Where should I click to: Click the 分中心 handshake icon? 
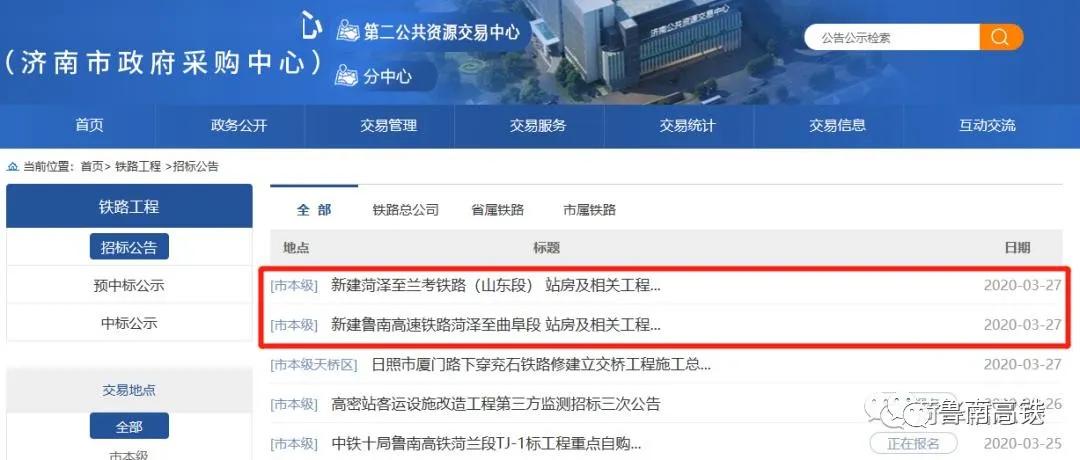[346, 74]
